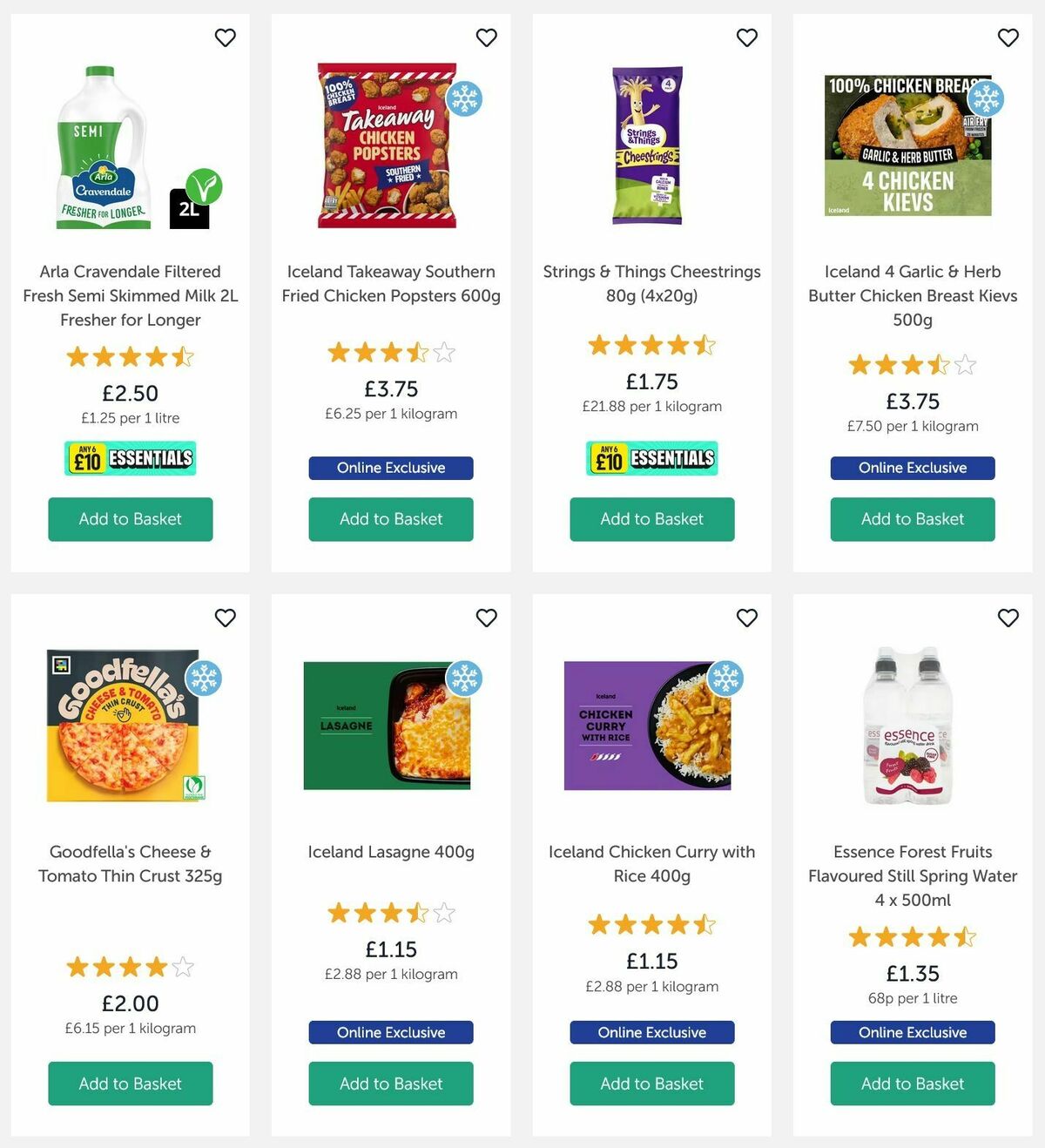The height and width of the screenshot is (1148, 1045).
Task: Favourite the Iceland 4 Chicken Kievs product
Action: 1008,38
